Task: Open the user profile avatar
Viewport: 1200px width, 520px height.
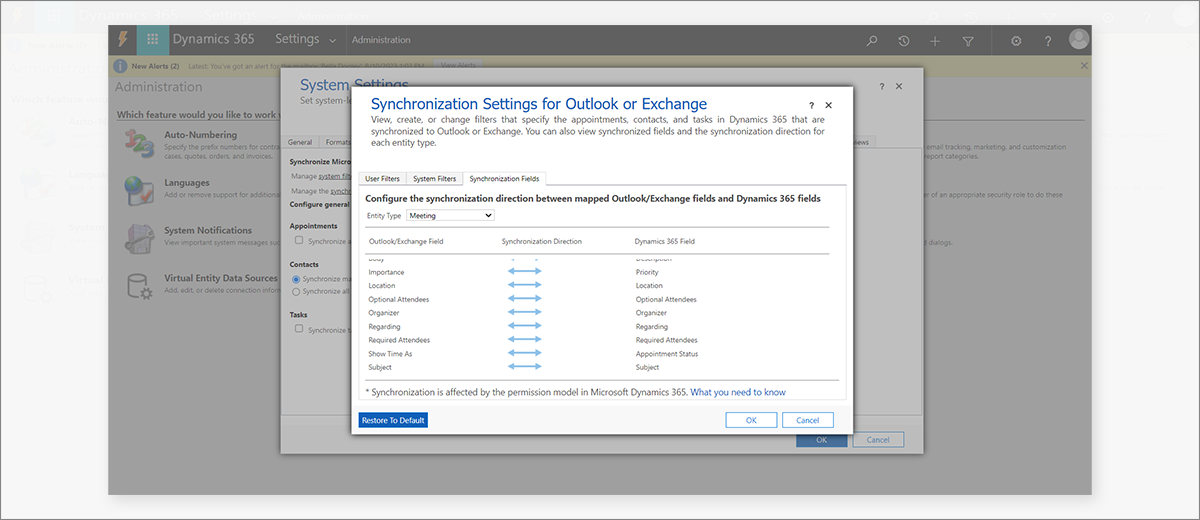Action: click(x=1079, y=39)
